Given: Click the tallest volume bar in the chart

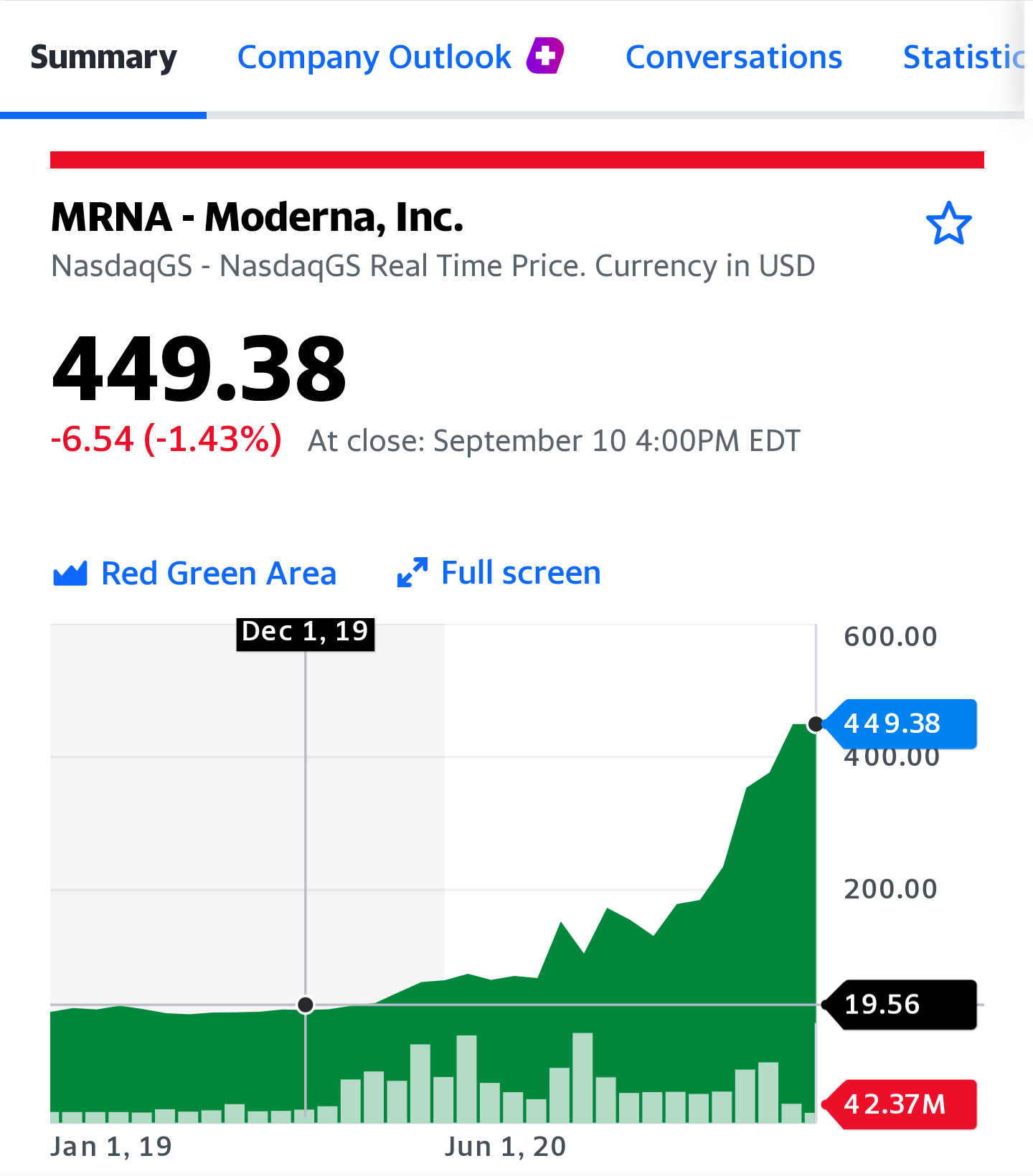Looking at the screenshot, I should point(582,1078).
